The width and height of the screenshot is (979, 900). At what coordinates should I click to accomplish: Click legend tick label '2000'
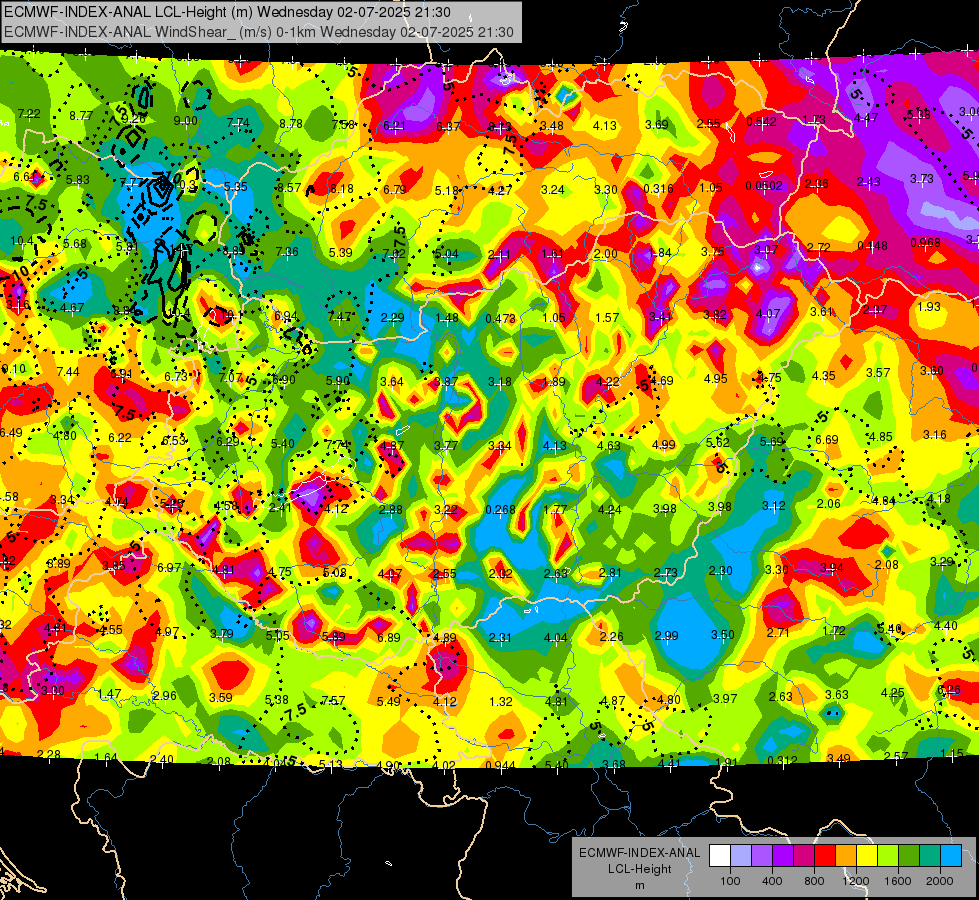pos(939,881)
